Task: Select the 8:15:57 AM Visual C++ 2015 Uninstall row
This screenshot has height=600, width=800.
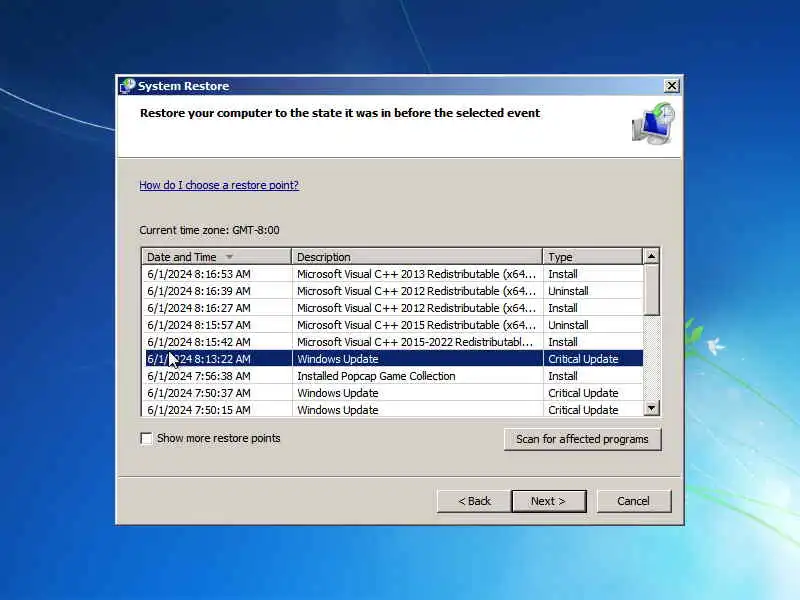Action: (x=392, y=325)
